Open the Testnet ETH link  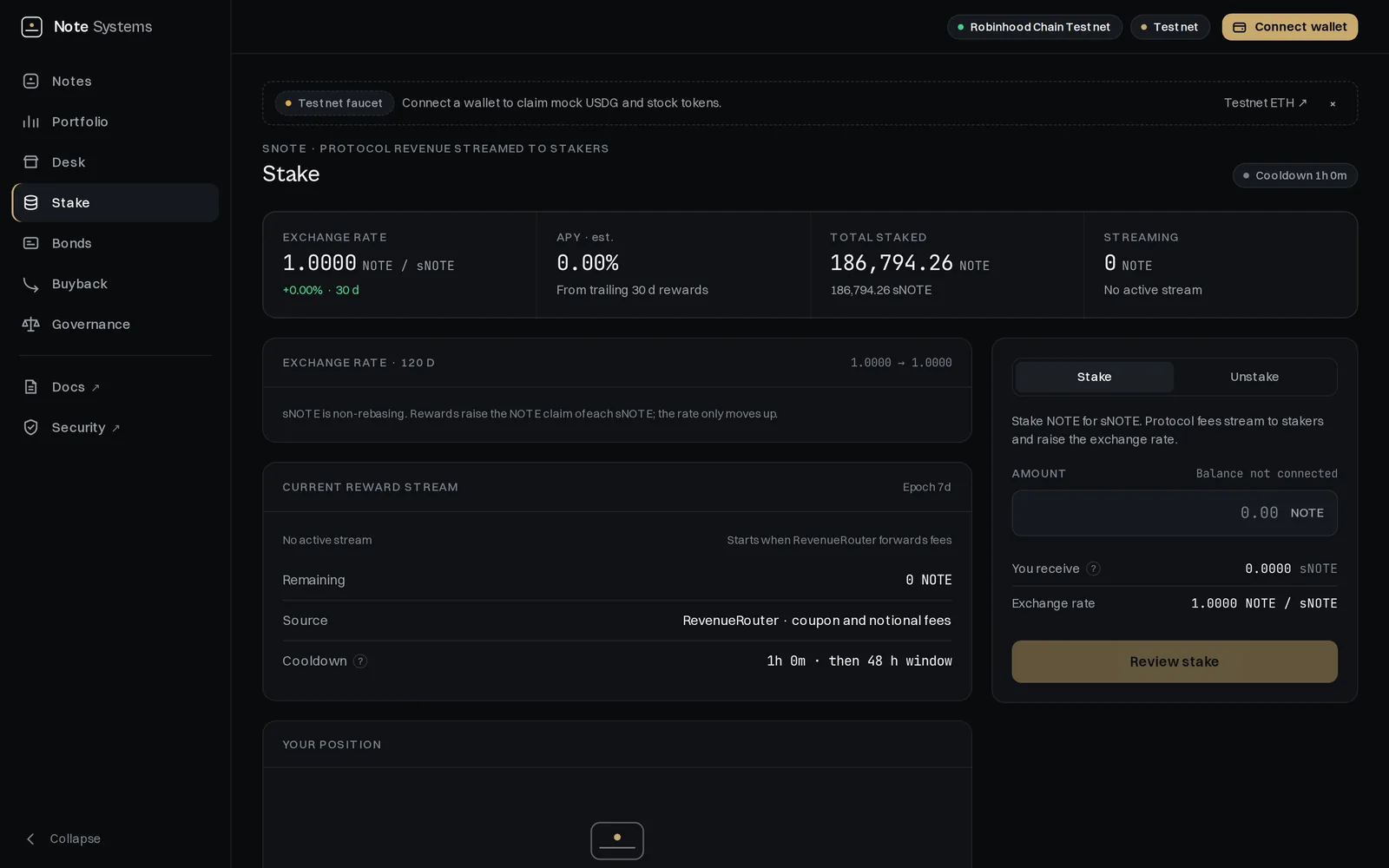tap(1265, 102)
